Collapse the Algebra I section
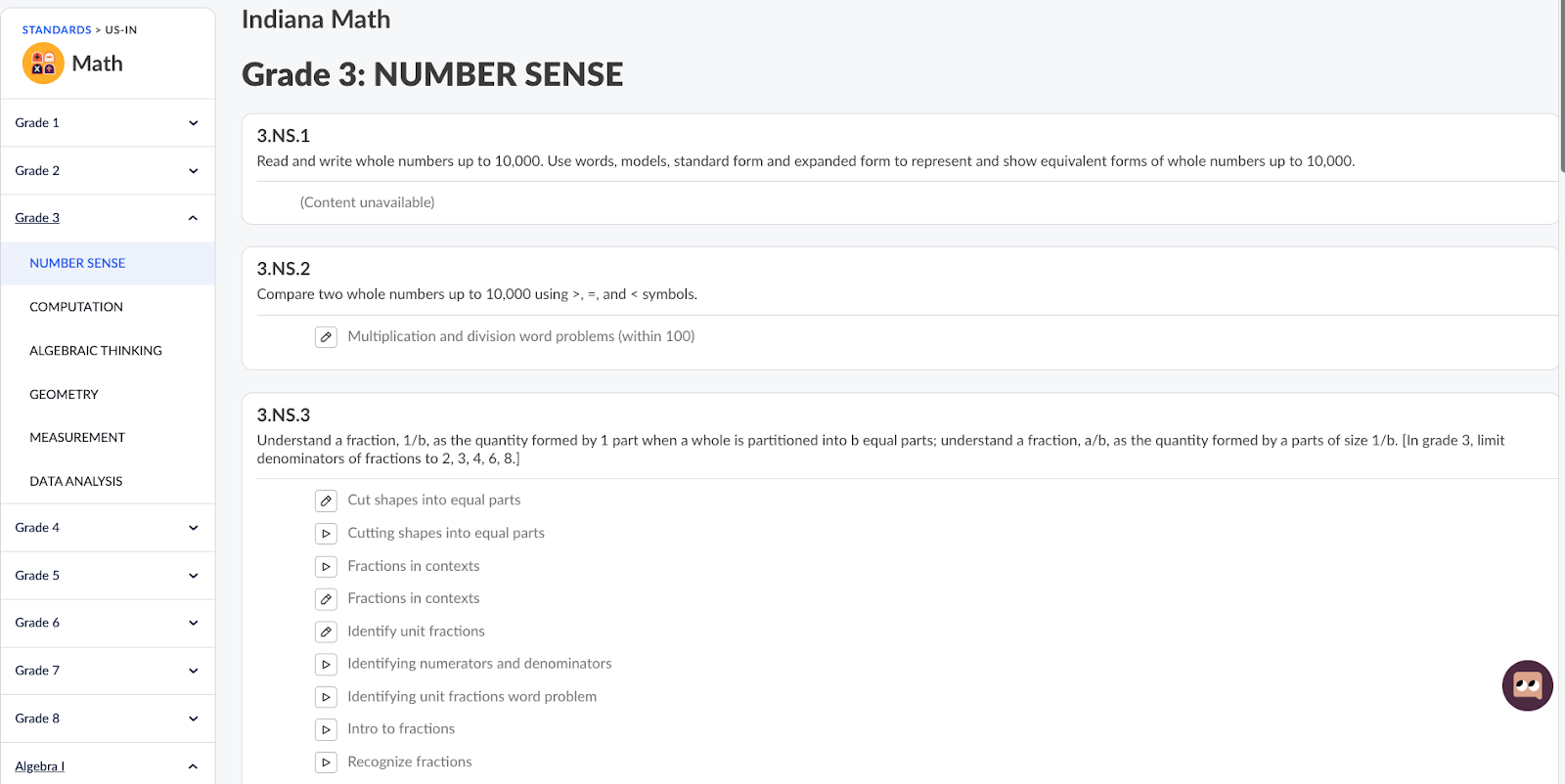 coord(193,766)
